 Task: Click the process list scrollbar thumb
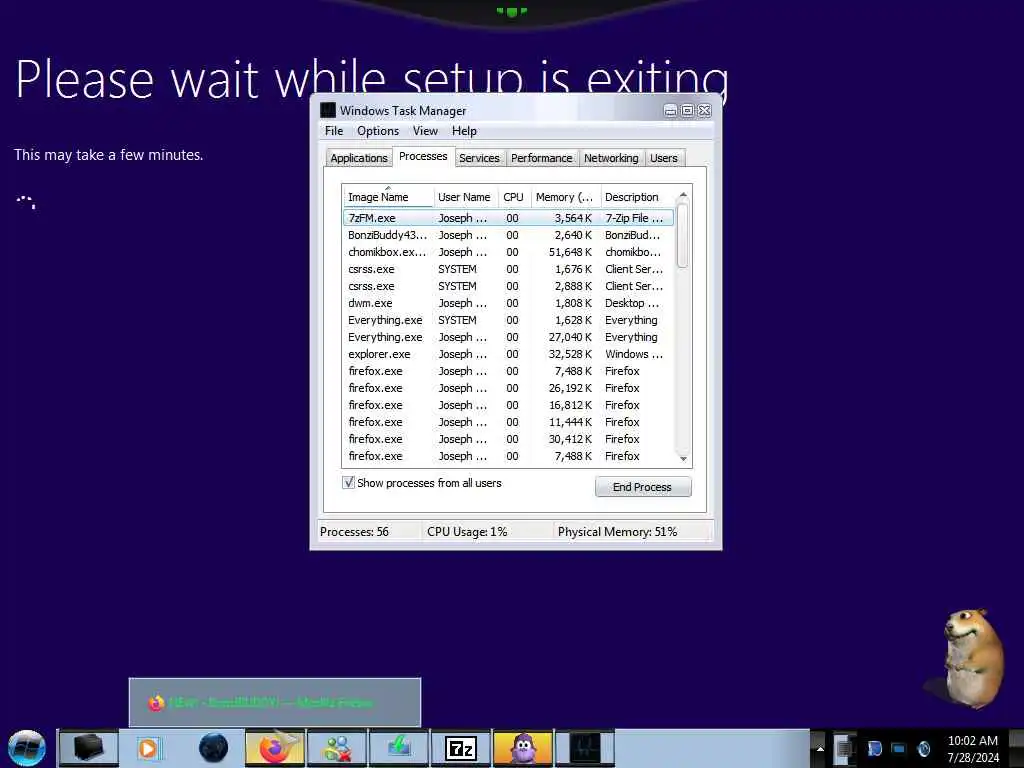coord(683,236)
